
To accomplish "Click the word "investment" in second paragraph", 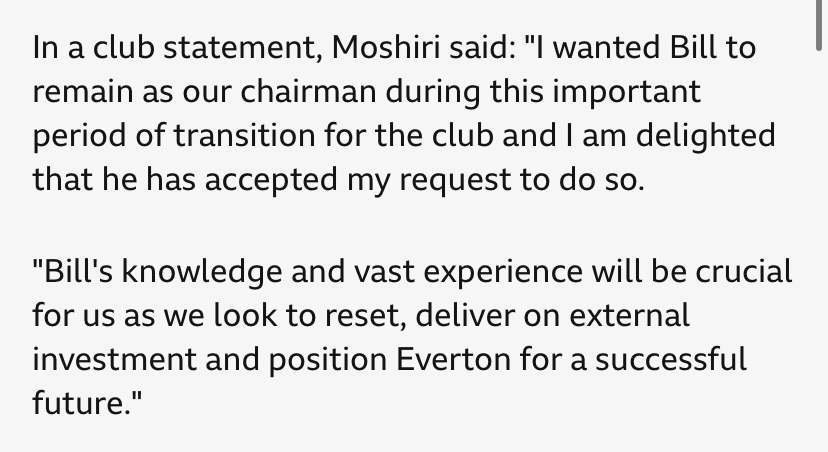I will pyautogui.click(x=115, y=360).
